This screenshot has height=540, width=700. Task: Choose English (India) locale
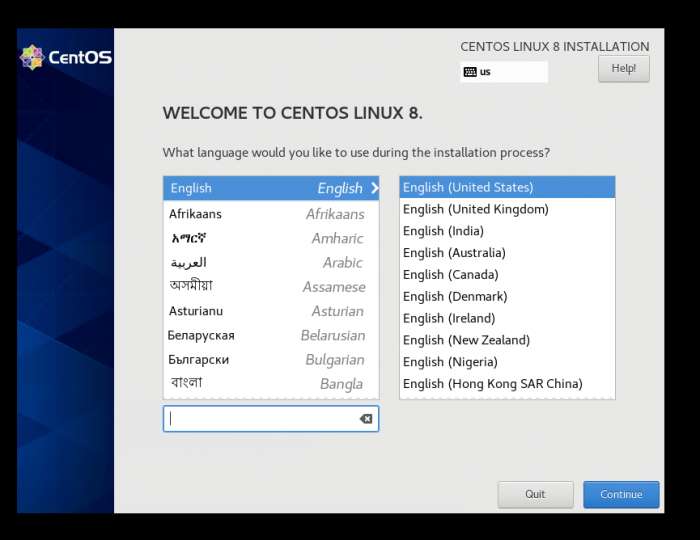[x=506, y=231]
